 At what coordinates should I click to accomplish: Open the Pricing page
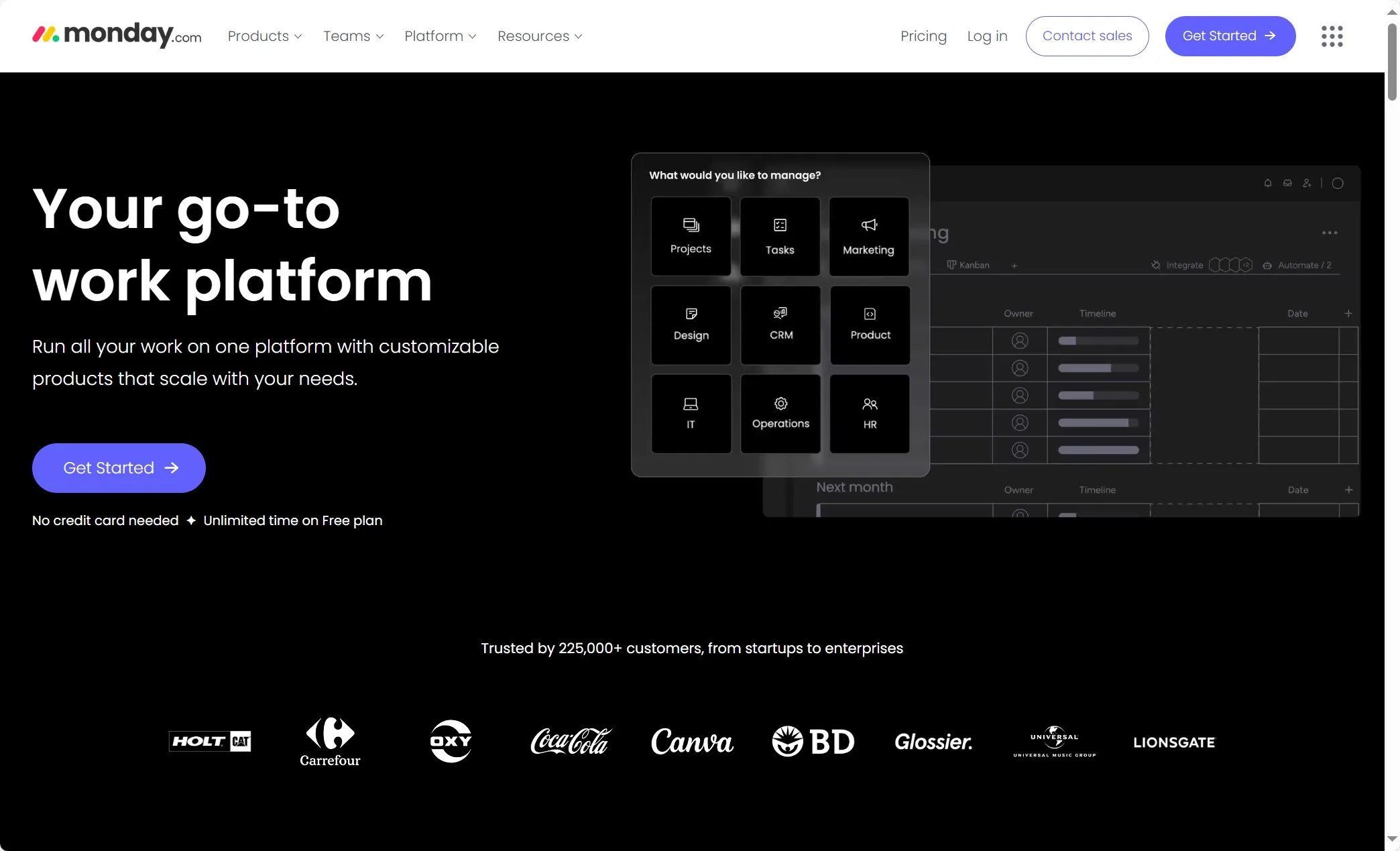tap(923, 36)
